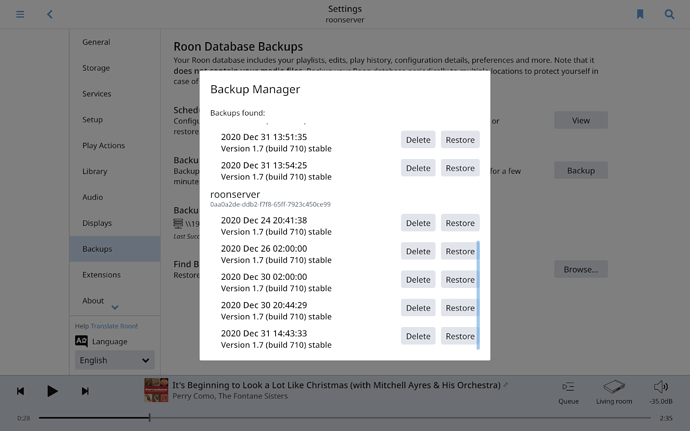Open Storage settings tab

pos(115,68)
